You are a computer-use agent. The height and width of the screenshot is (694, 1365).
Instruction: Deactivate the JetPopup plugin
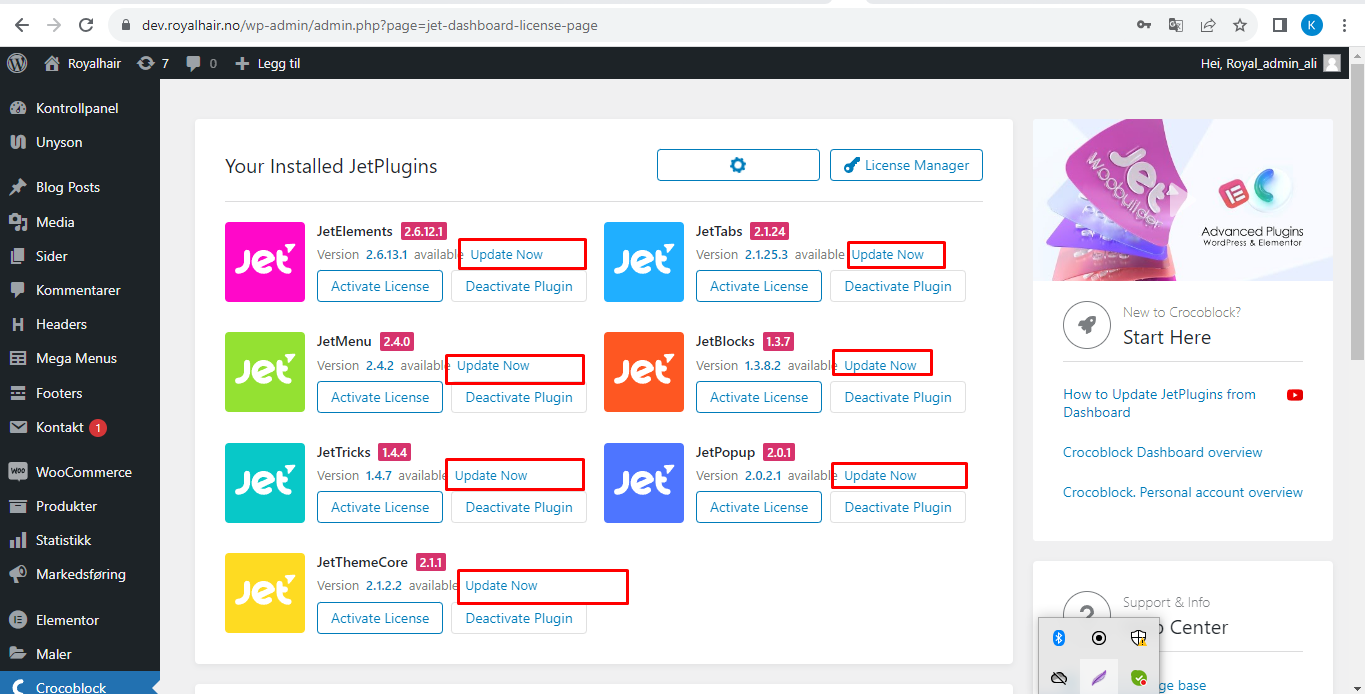click(x=898, y=507)
